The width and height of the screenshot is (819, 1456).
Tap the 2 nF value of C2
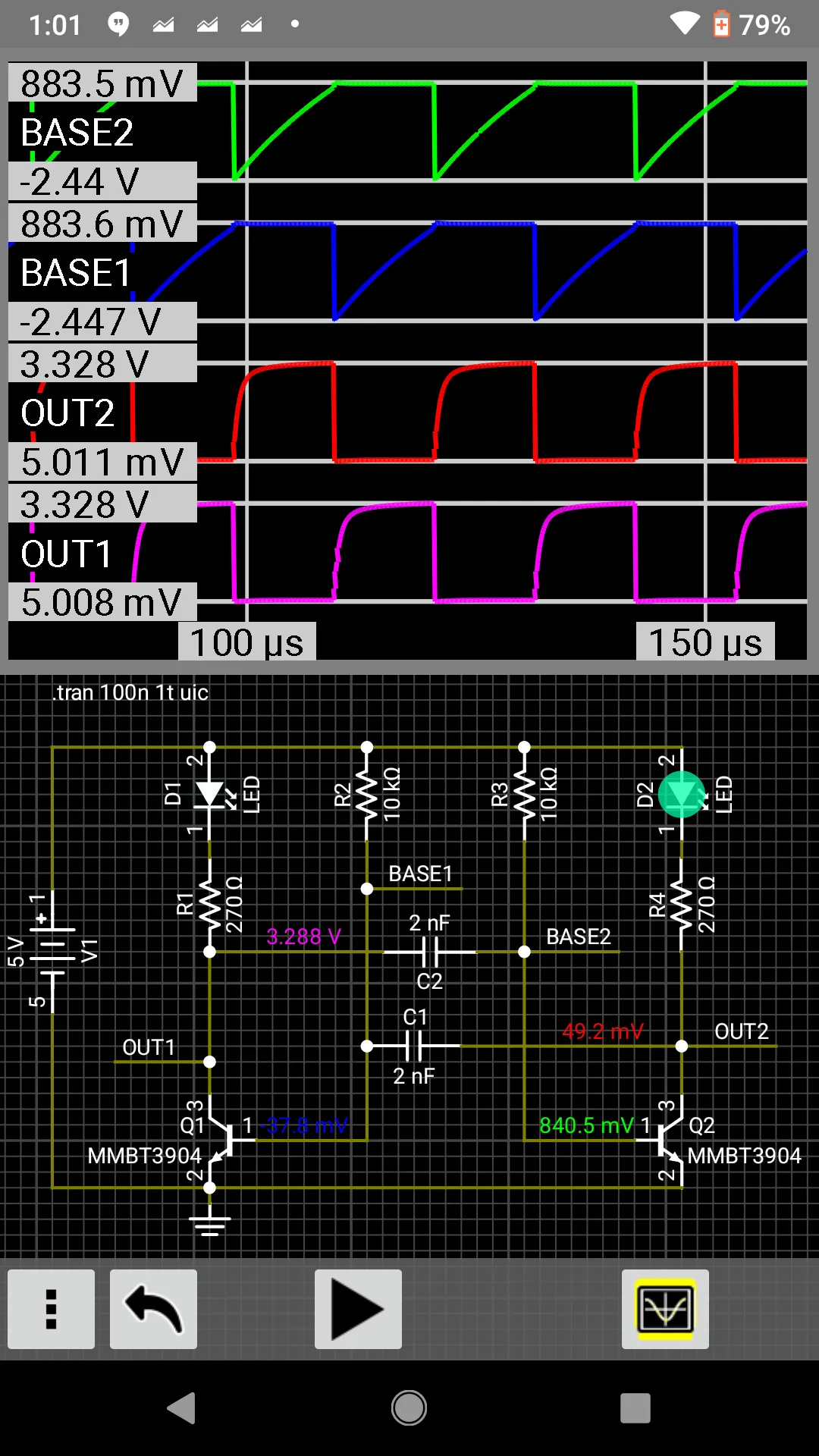(429, 923)
